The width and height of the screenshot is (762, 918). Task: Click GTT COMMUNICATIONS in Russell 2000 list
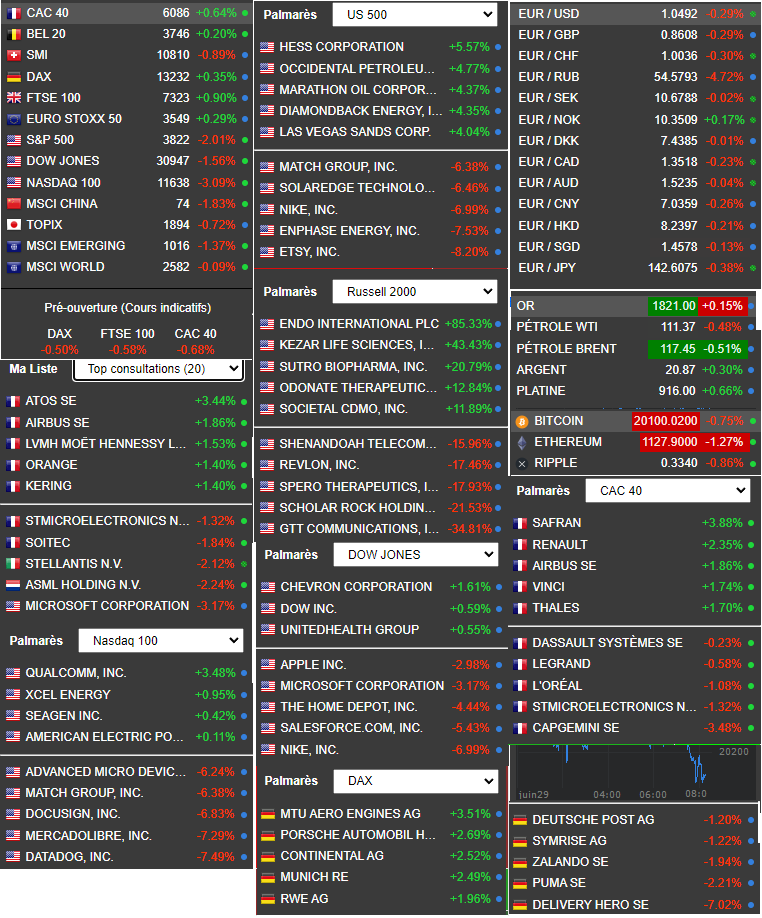tap(380, 529)
